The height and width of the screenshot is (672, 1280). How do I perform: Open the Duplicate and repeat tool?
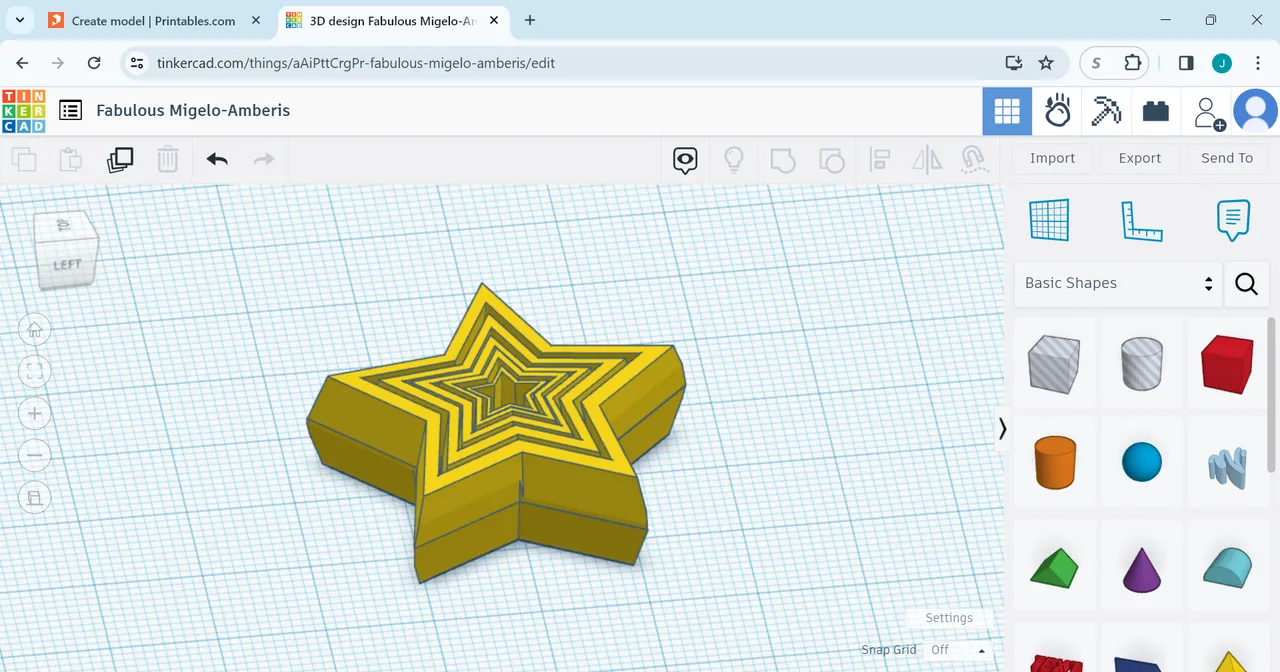tap(120, 159)
